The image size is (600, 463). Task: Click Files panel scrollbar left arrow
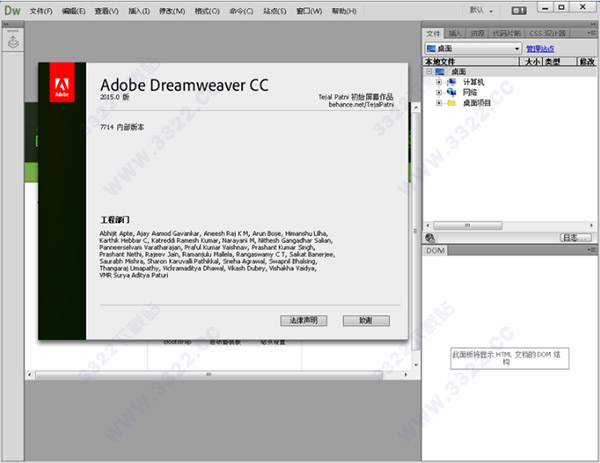tap(428, 225)
